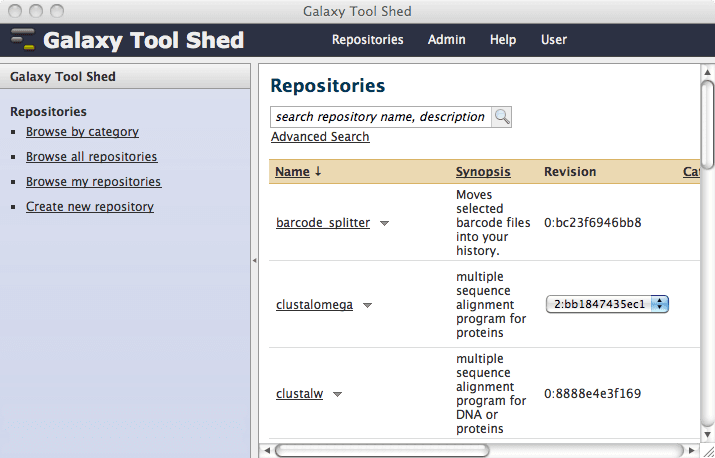
Task: Open the User menu
Action: click(554, 40)
